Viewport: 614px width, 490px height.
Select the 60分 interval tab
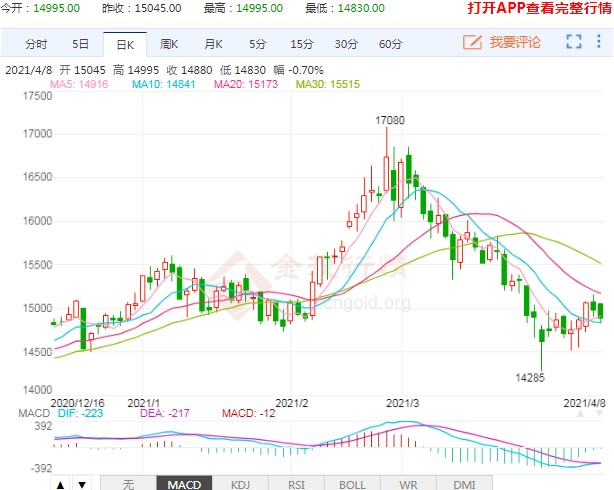[390, 45]
